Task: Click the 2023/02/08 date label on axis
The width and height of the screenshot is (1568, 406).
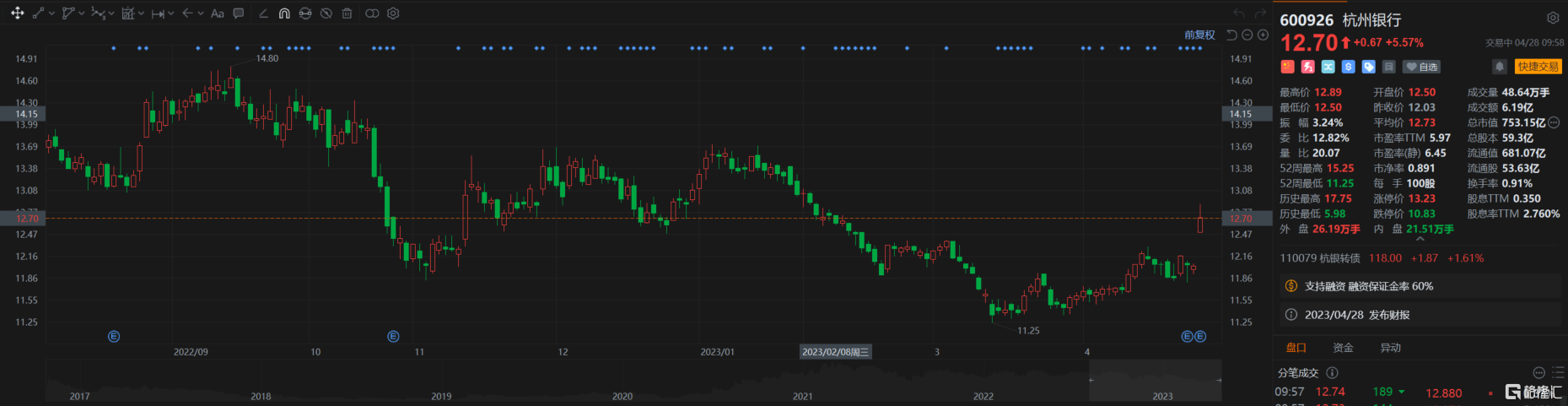Action: 835,352
